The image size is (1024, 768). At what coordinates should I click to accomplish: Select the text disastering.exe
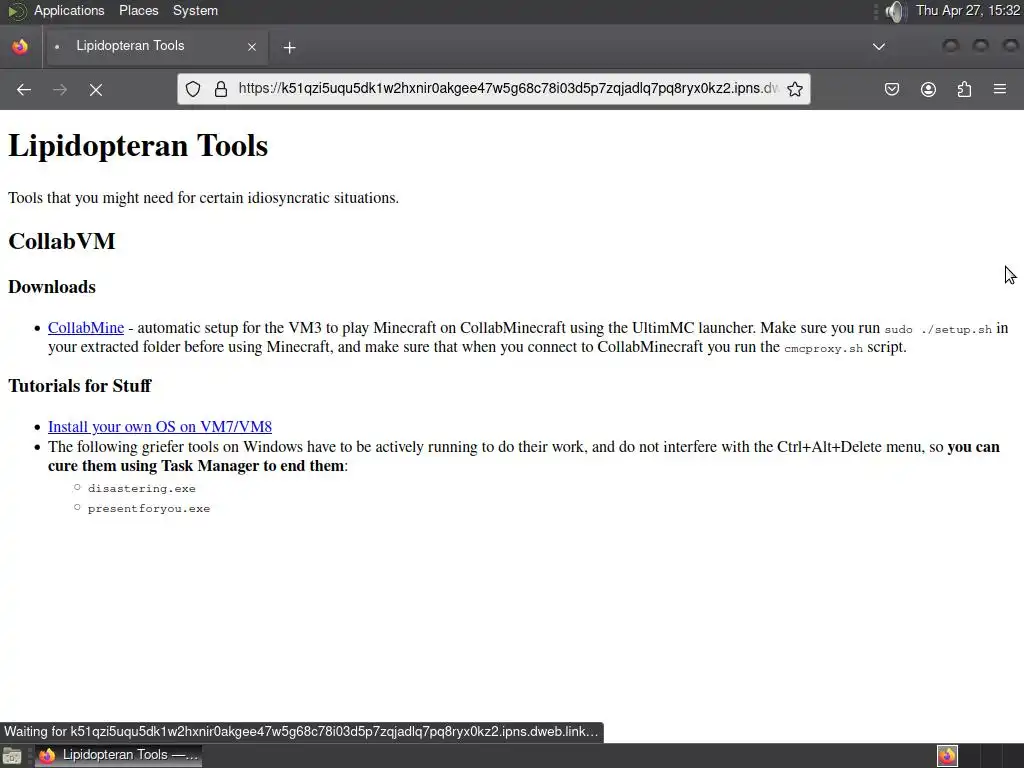(x=142, y=488)
